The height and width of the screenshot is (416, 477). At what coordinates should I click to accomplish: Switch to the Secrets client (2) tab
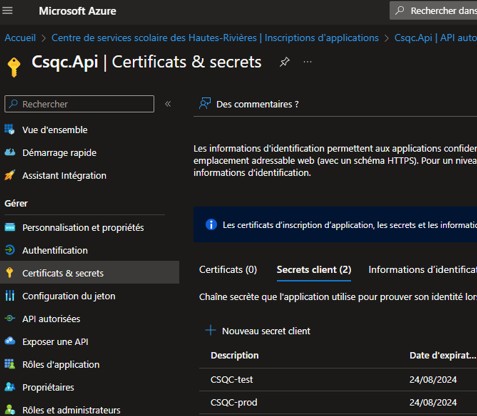314,269
